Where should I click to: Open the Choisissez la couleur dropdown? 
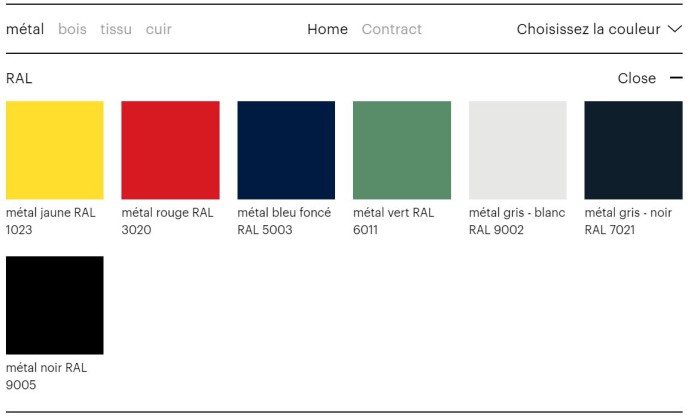coord(589,29)
